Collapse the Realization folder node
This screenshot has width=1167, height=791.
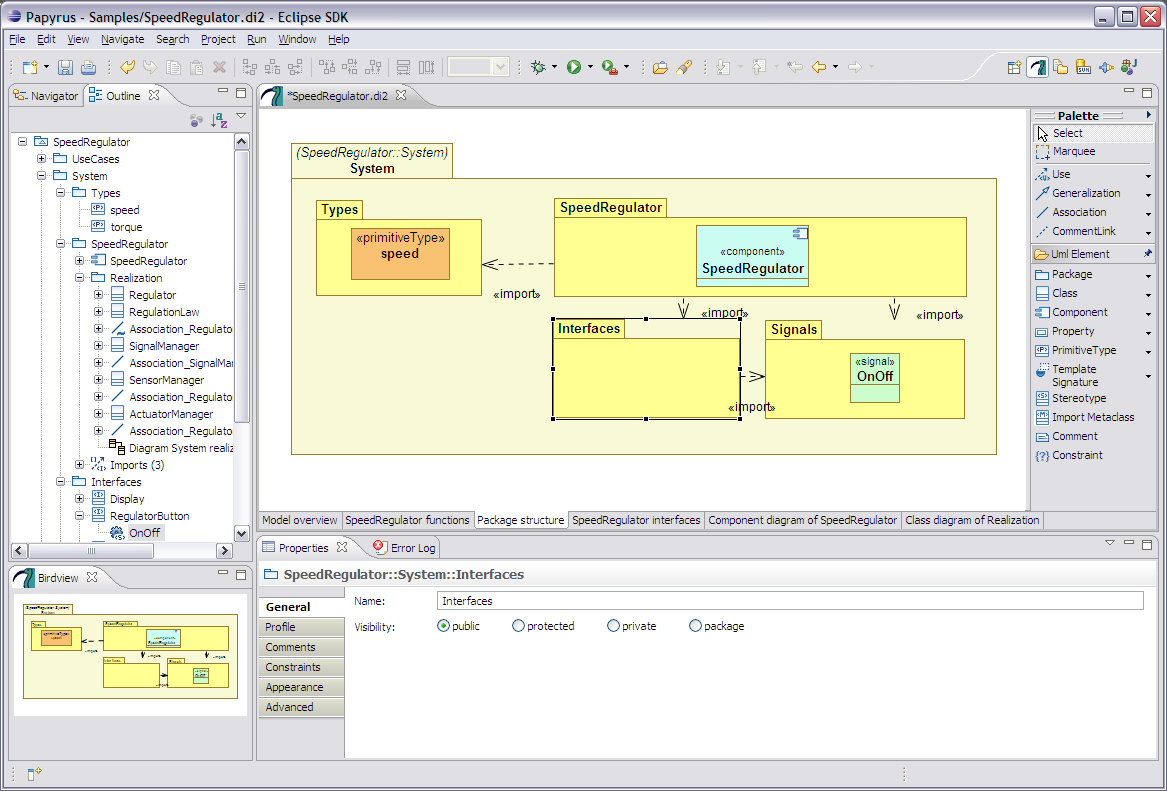[x=80, y=278]
